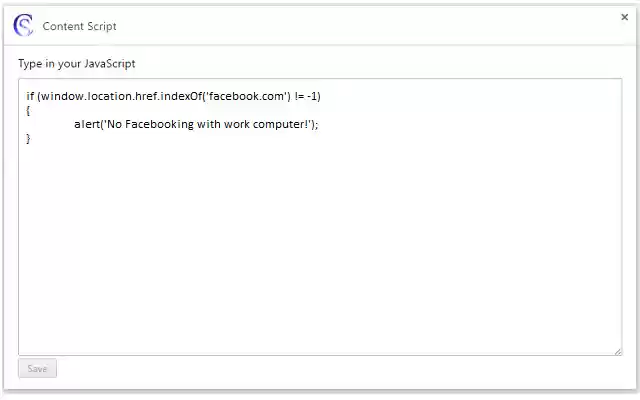Image resolution: width=640 pixels, height=400 pixels.
Task: Click the "Type in your JavaScript" label
Action: 76,64
